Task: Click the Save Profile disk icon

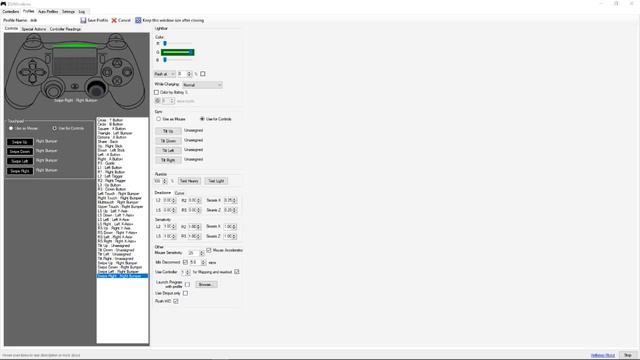Action: 83,20
